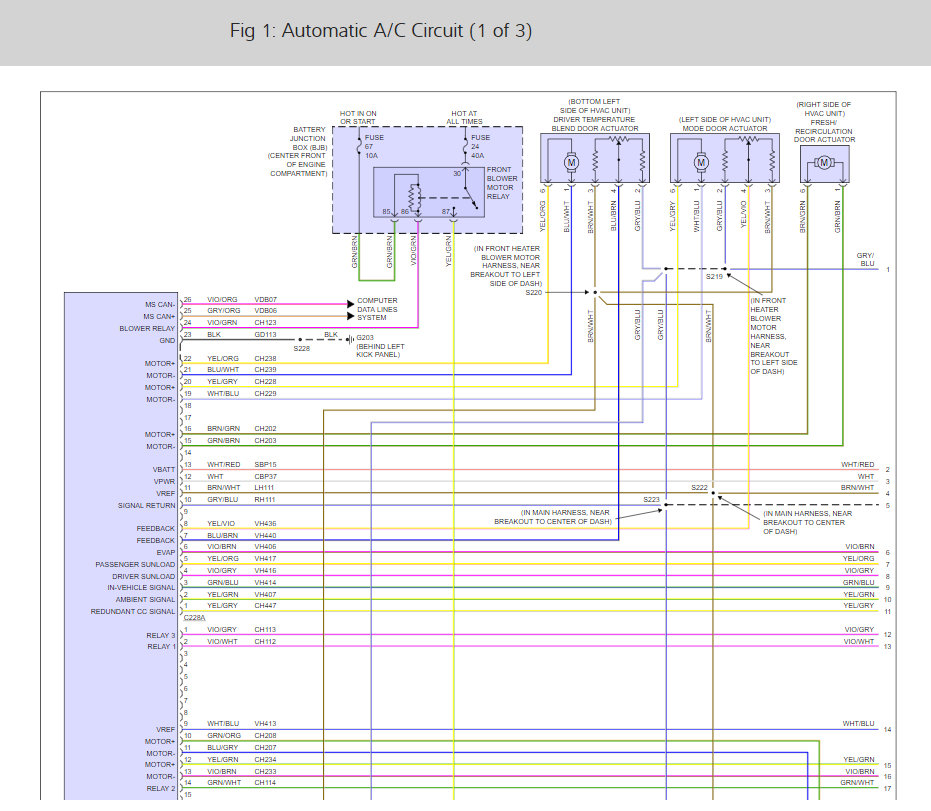Click the 'HOT IN ON OR START' label
931x811 pixels.
click(358, 117)
